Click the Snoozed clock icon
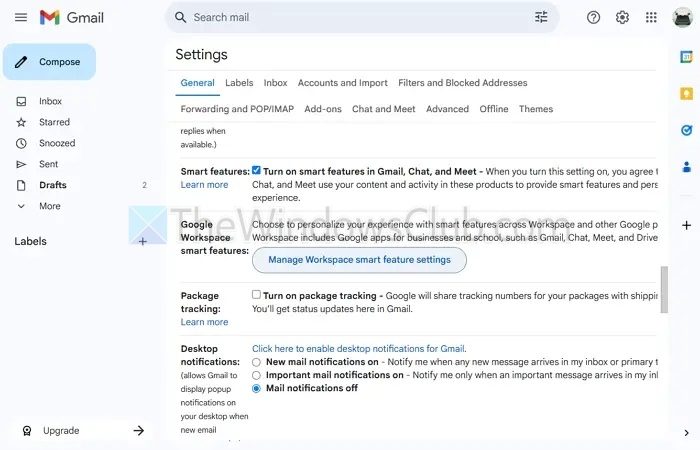 coord(21,143)
